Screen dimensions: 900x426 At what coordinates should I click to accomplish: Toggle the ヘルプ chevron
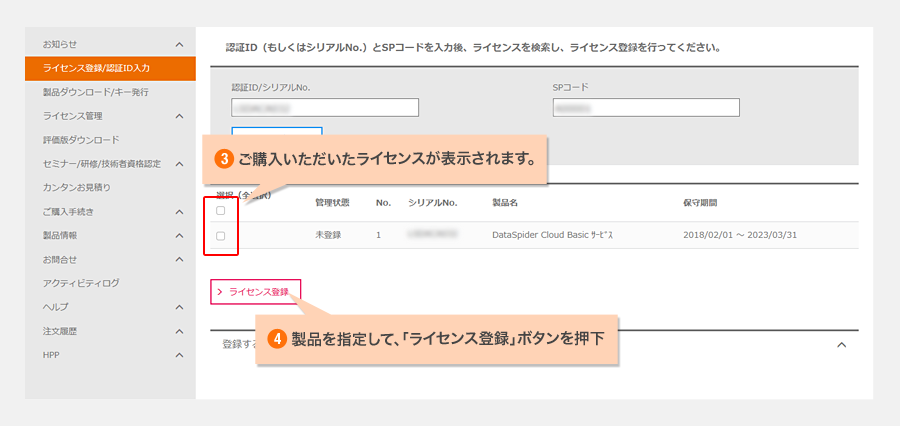pos(179,307)
